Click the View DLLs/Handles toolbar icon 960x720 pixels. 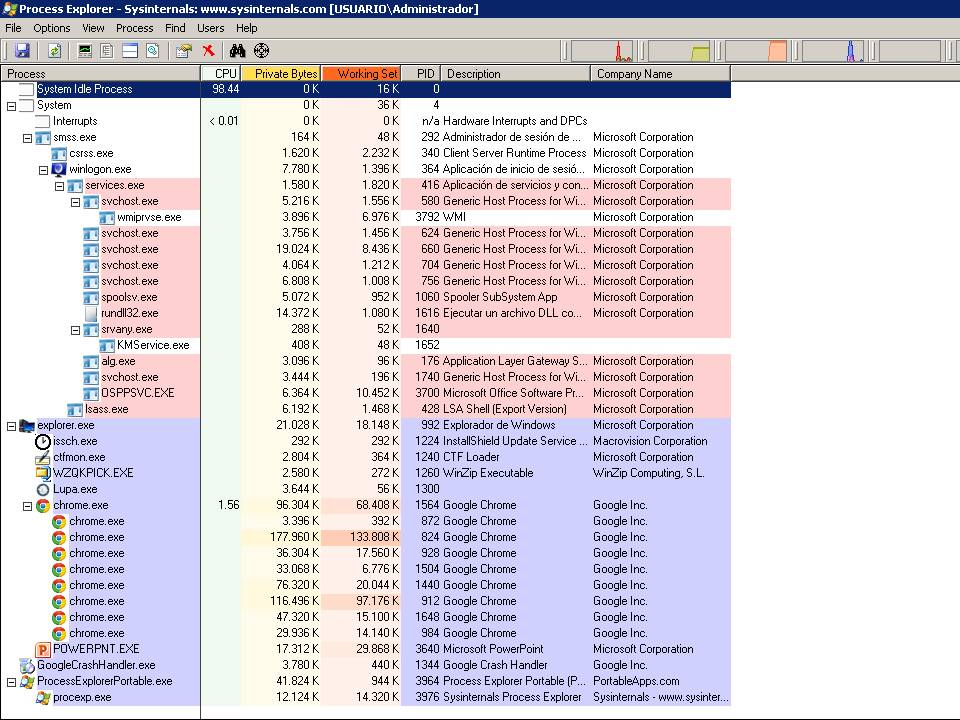click(152, 51)
